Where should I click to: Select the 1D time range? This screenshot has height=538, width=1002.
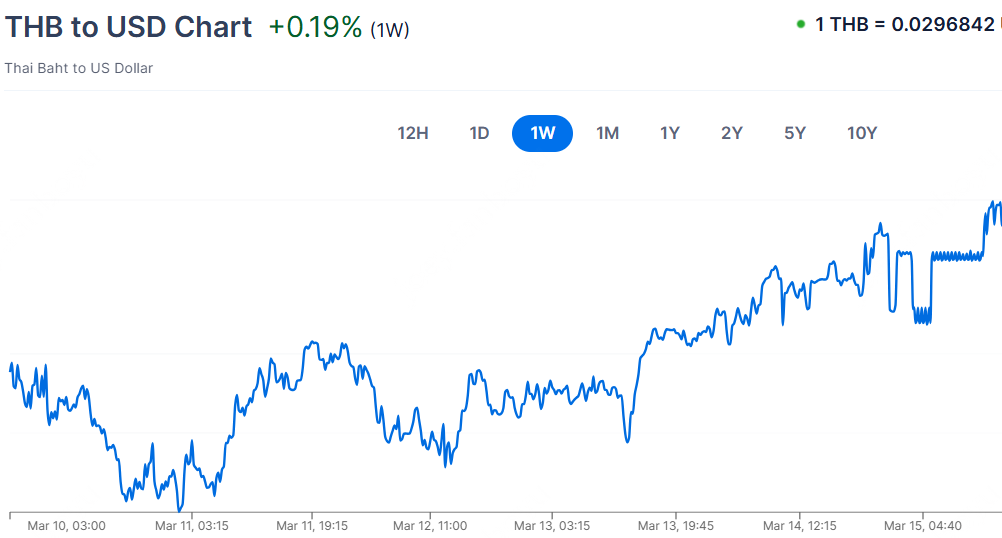479,133
